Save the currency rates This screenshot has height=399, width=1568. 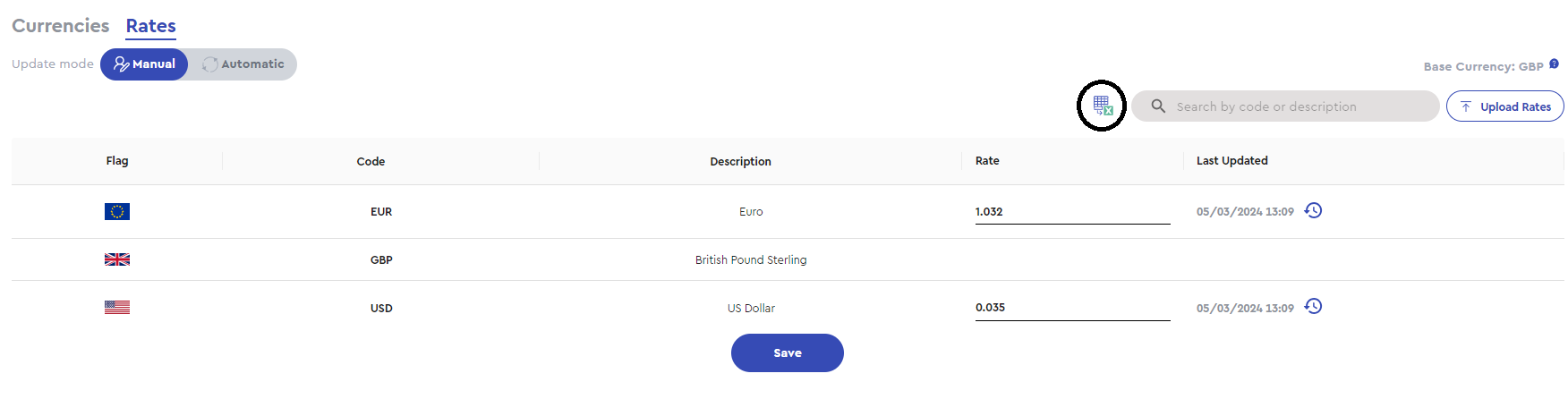(x=788, y=352)
